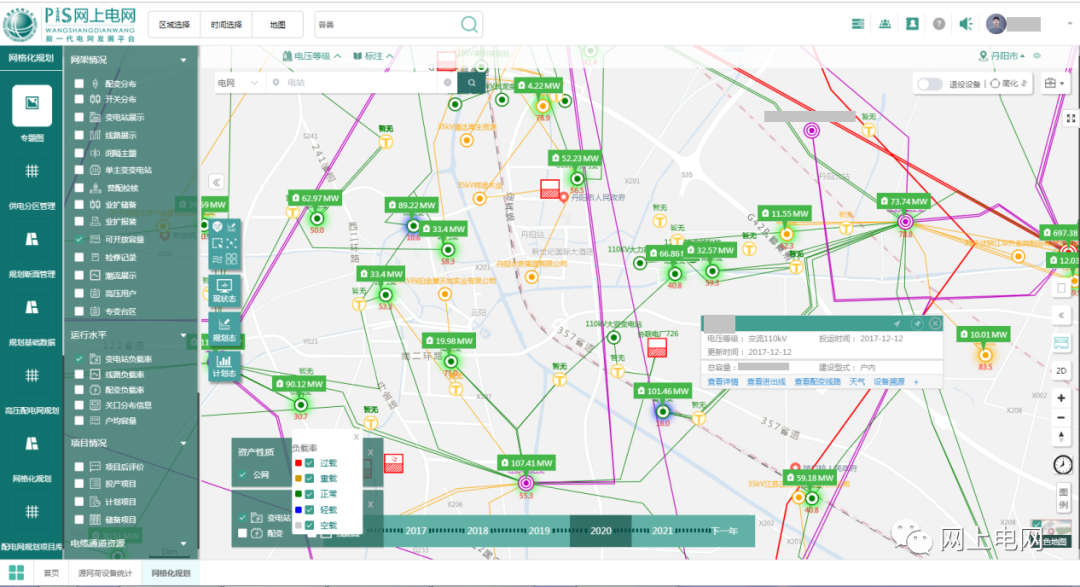Click 设备溯源 link in station popup
Screen dimensions: 1080x587
(x=889, y=382)
